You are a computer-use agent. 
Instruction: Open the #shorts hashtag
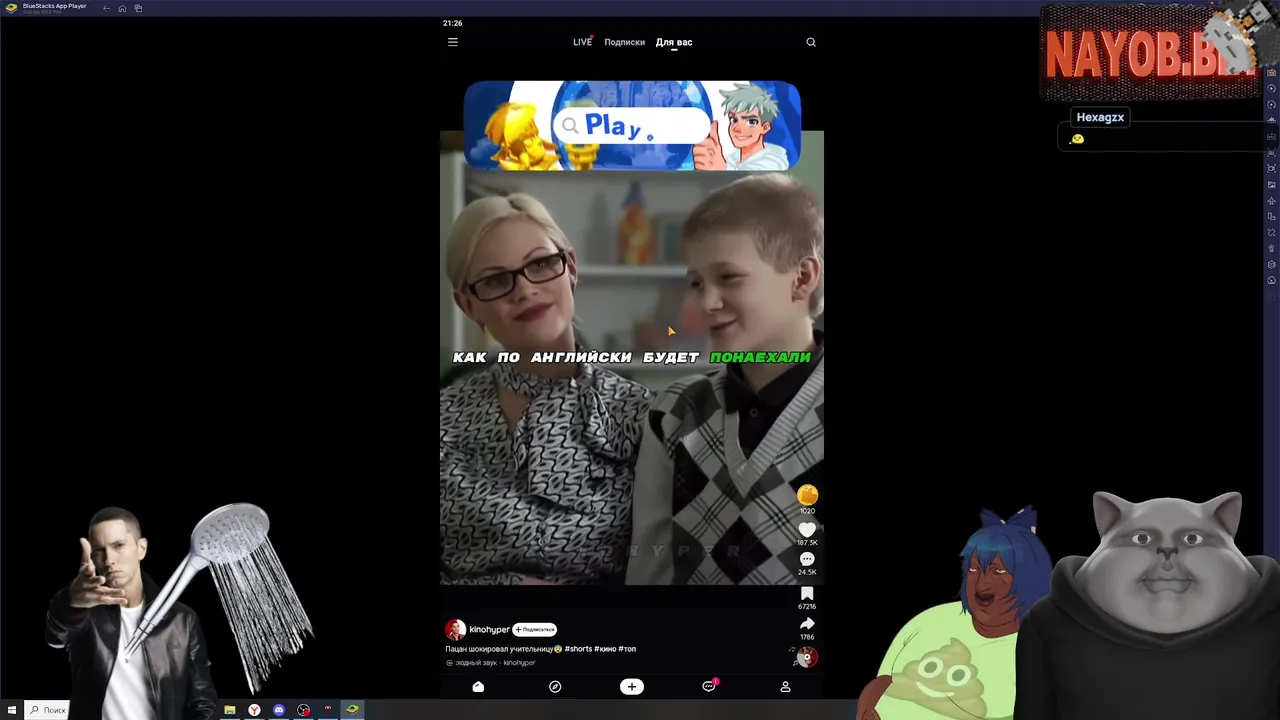pyautogui.click(x=578, y=649)
